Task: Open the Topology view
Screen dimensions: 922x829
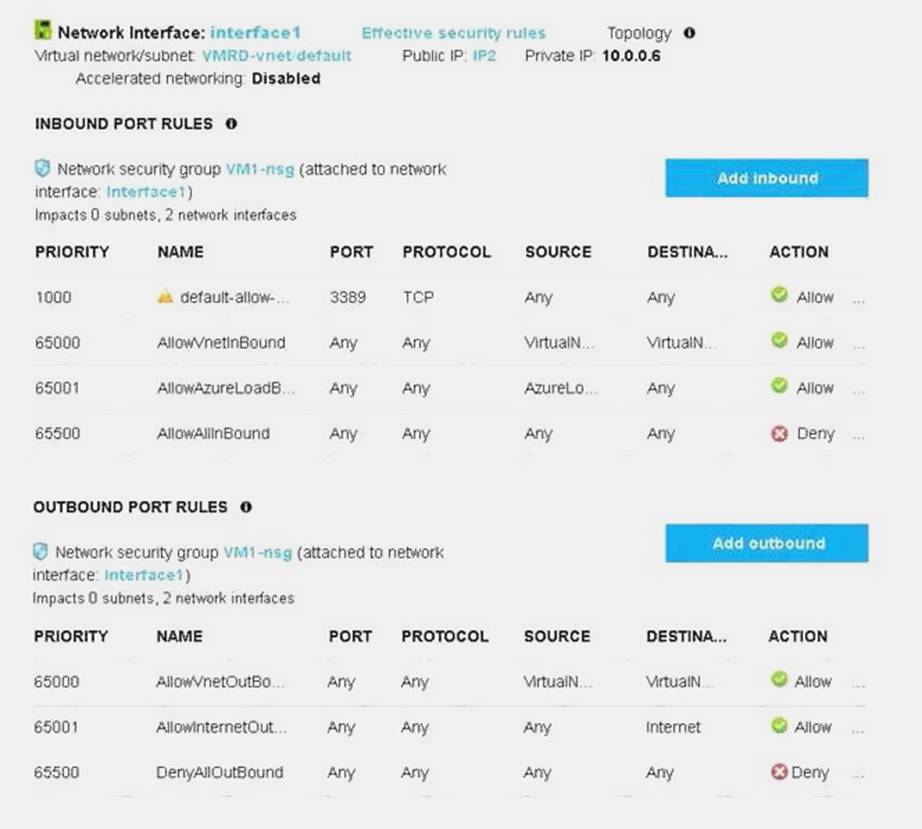Action: pos(639,33)
